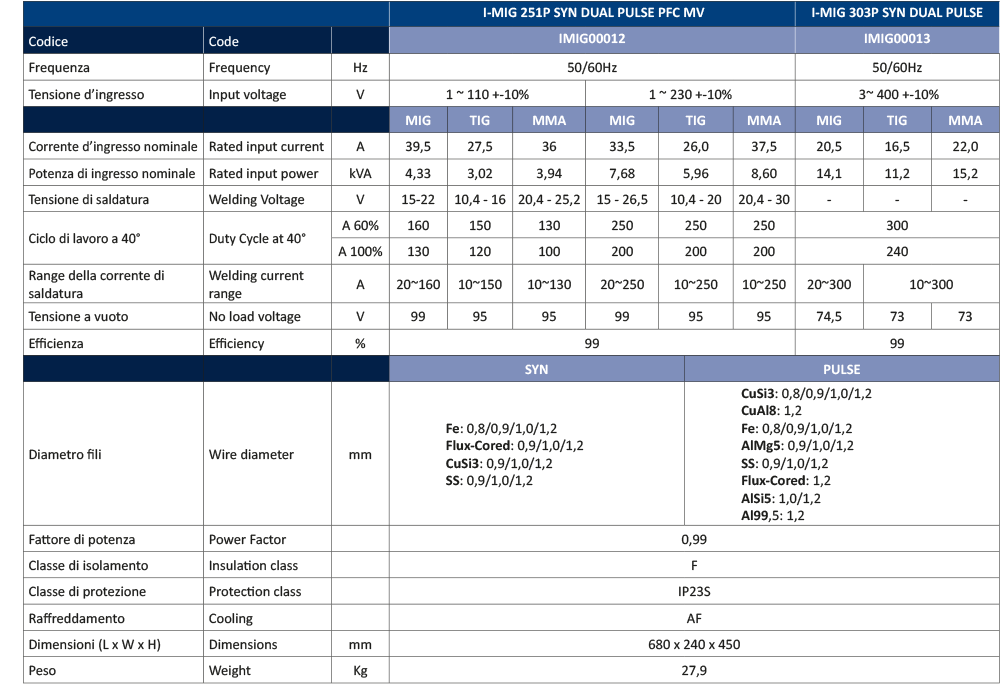Viewport: 1008px width, 695px height.
Task: Select the "AlMg5: 0,9/1,0/1,2" wire entry
Action: point(797,446)
